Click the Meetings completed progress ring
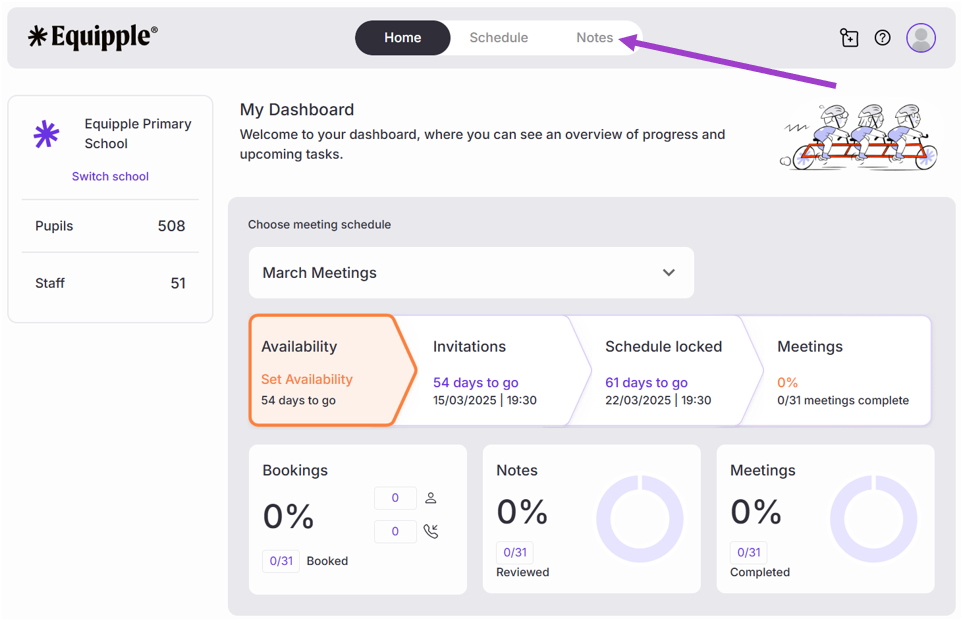Viewport: 962px width, 623px height. 874,519
